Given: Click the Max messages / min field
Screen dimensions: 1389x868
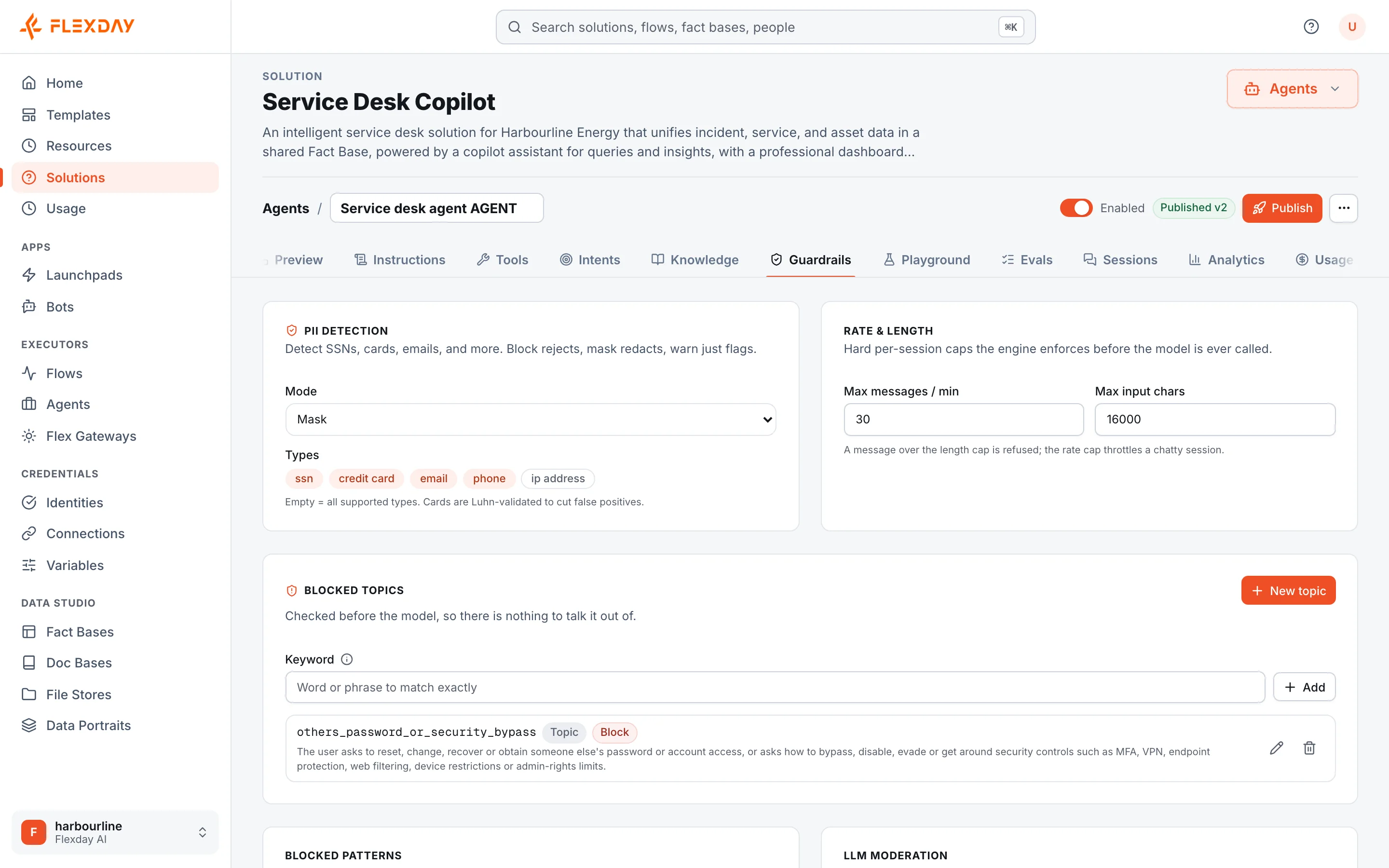Looking at the screenshot, I should coord(963,419).
